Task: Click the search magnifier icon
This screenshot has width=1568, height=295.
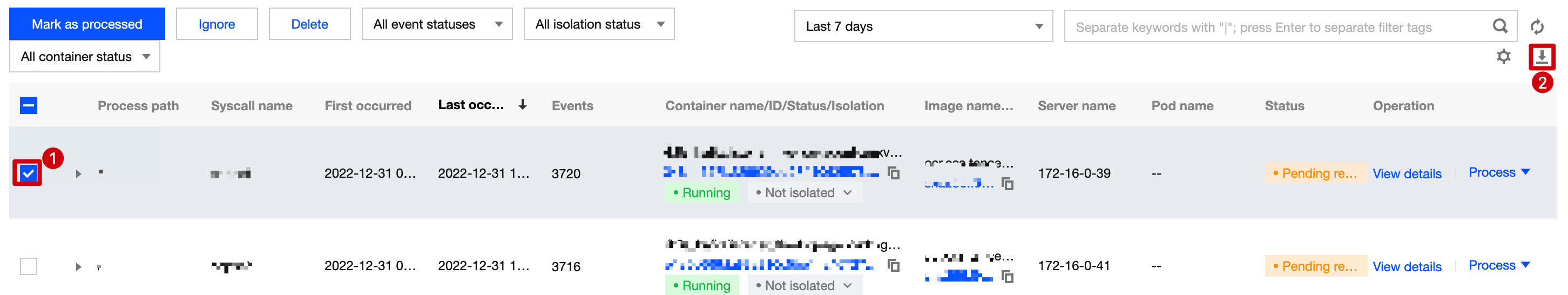Action: [1500, 26]
